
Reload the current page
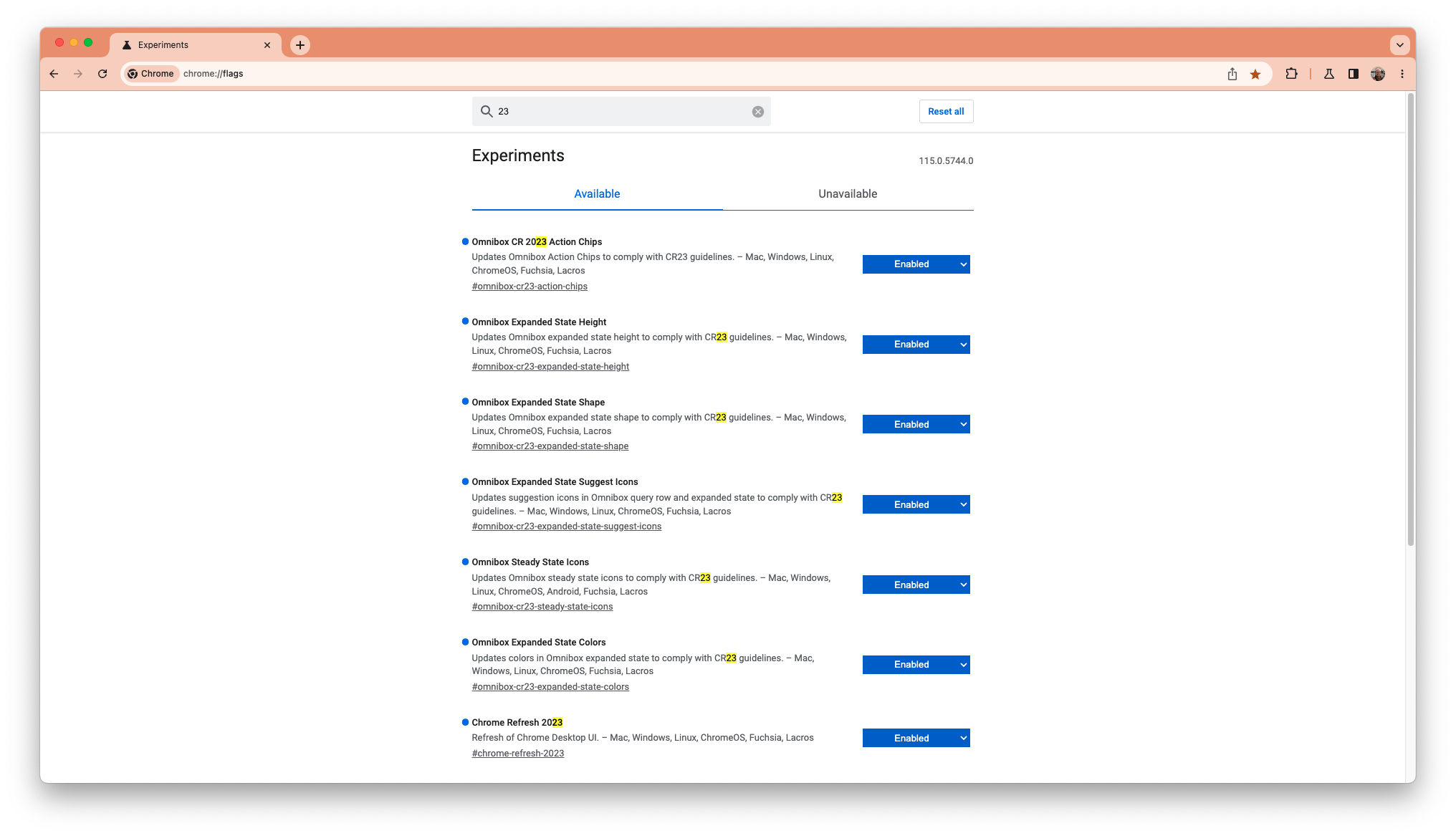click(x=102, y=73)
